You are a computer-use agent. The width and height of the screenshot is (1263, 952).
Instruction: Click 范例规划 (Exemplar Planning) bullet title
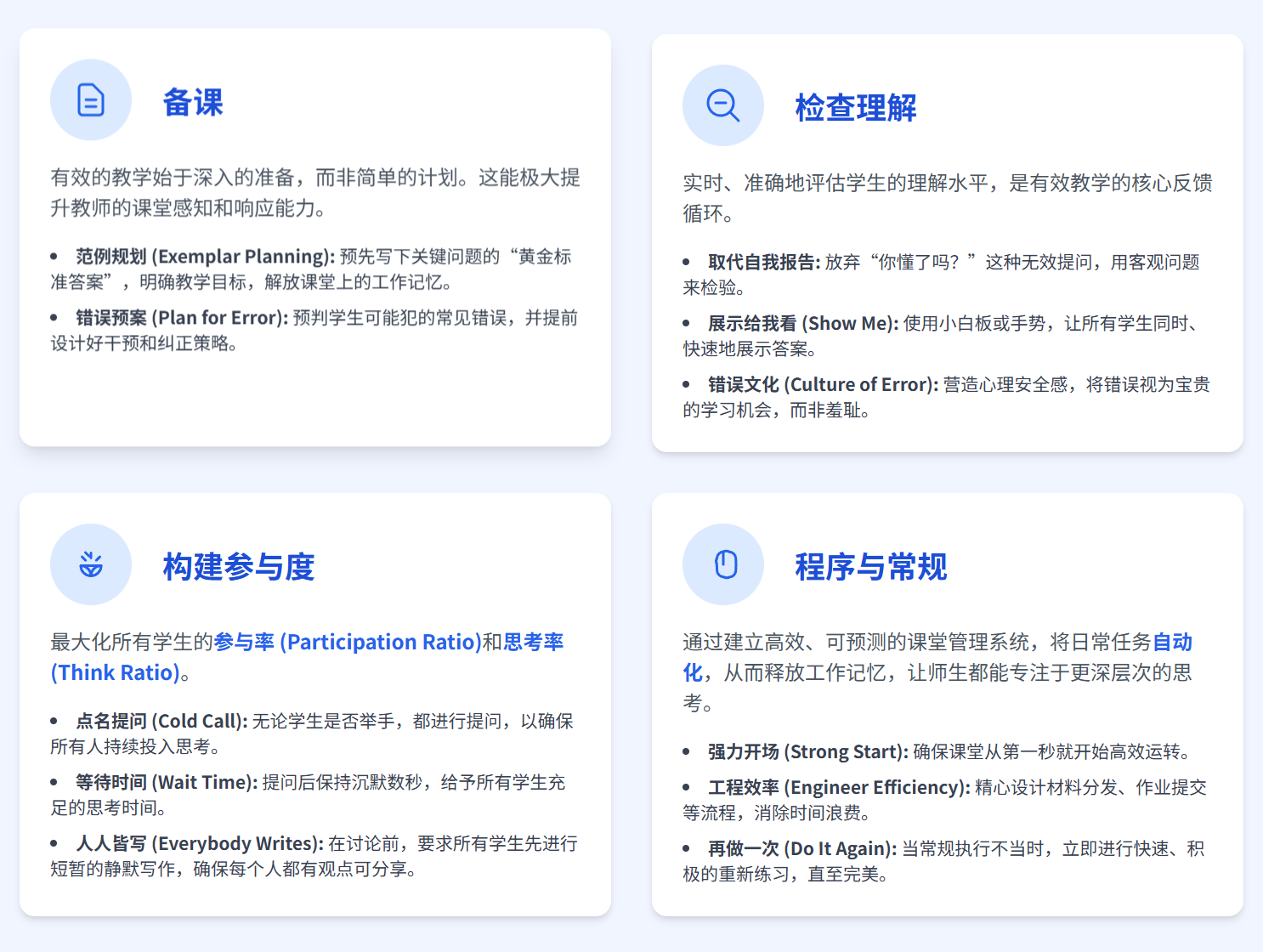[205, 257]
